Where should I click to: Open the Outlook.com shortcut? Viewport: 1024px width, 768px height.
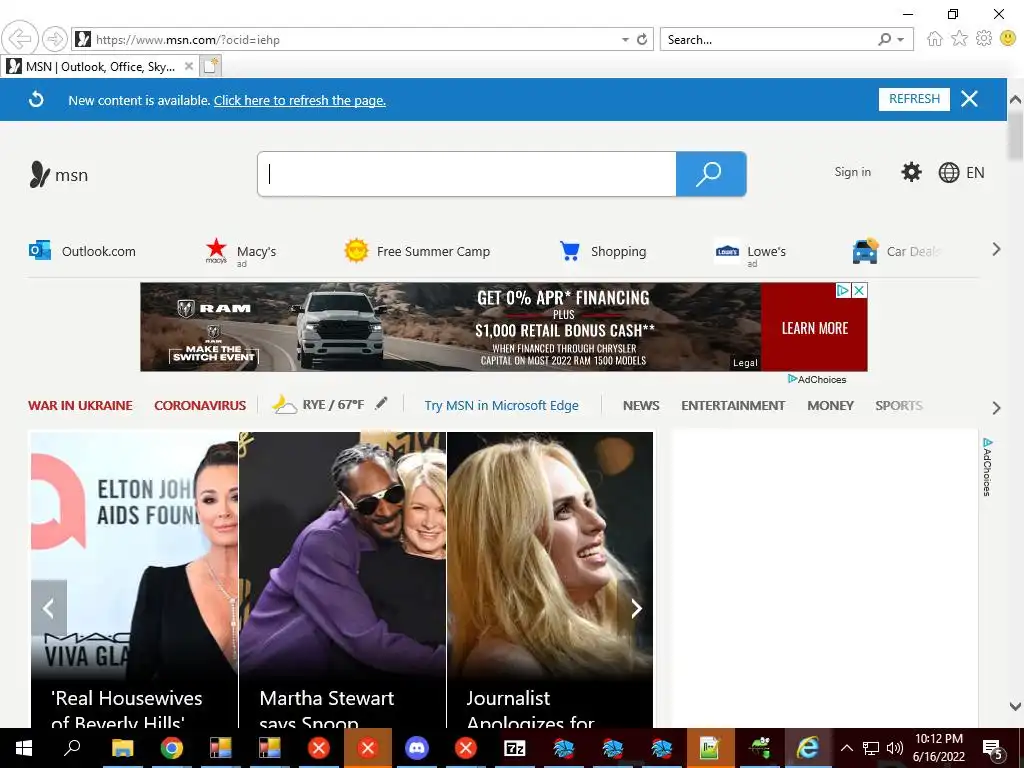click(x=82, y=251)
